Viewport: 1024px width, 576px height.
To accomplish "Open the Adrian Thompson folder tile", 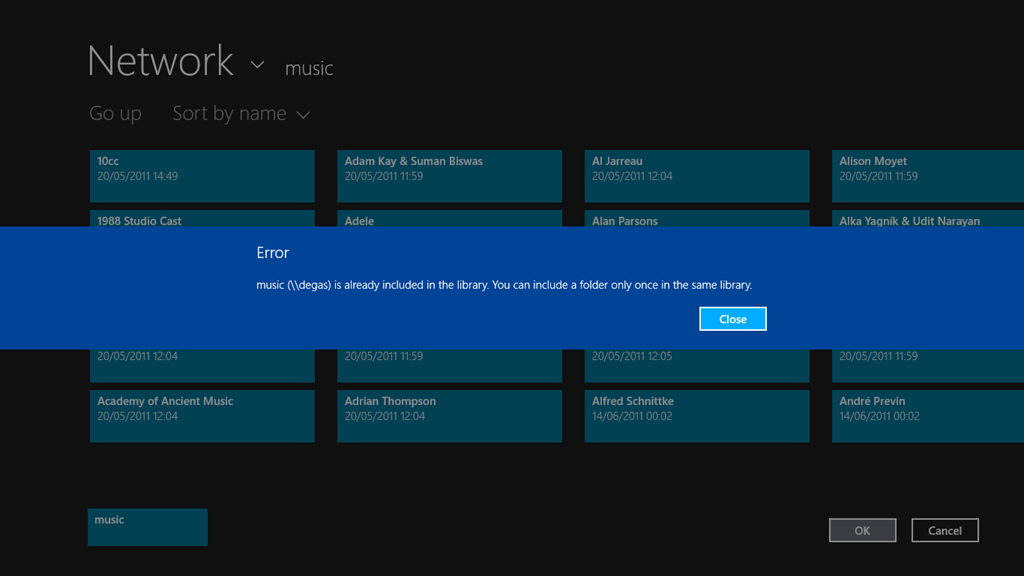I will point(449,415).
